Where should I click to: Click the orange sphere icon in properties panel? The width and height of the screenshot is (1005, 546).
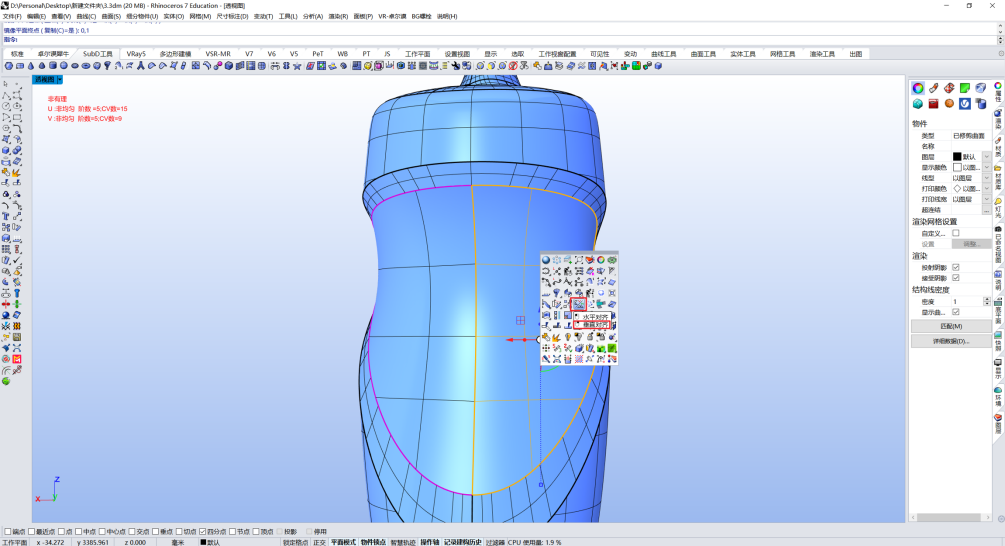click(949, 104)
